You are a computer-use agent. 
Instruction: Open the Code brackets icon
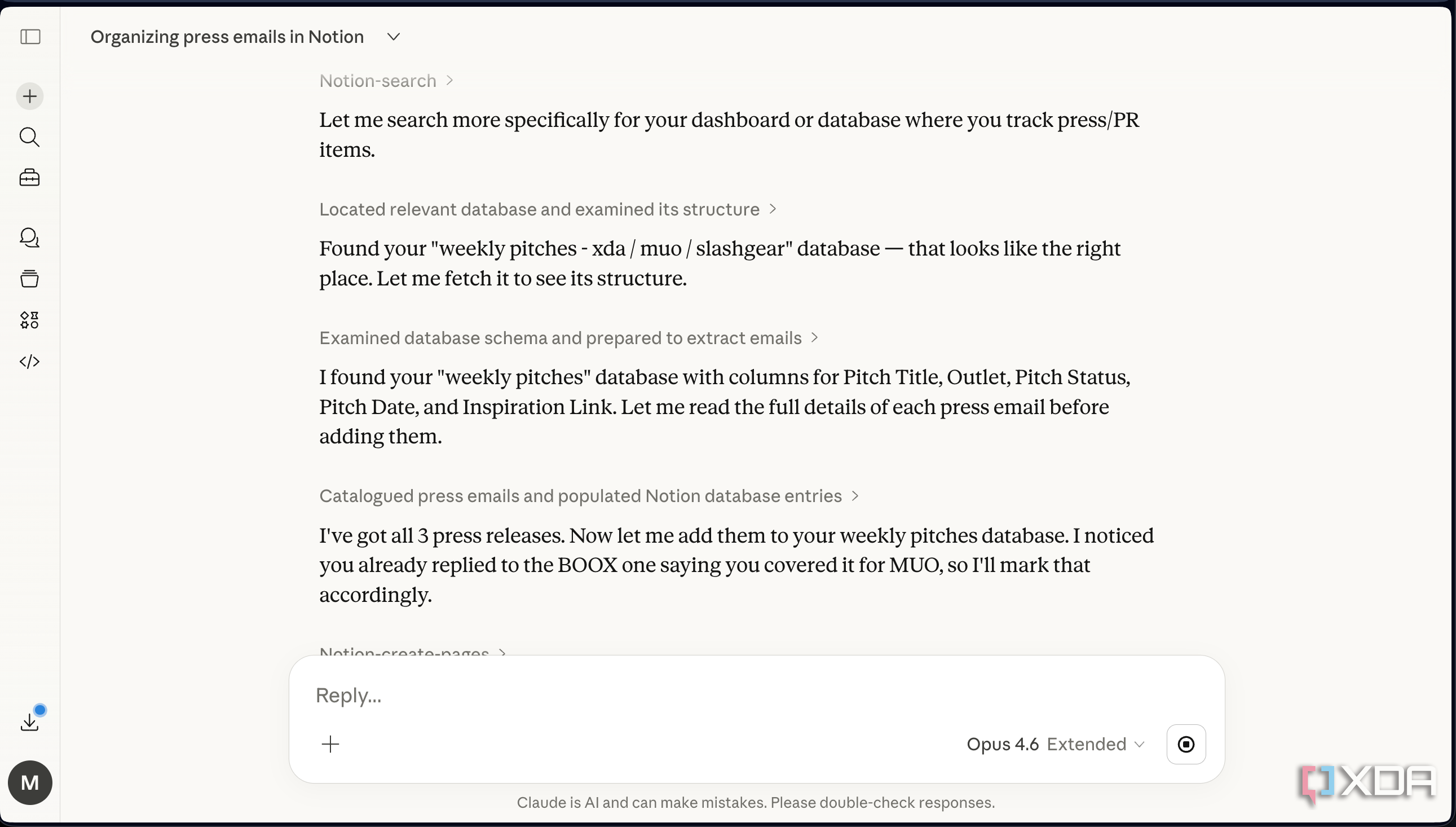pos(29,361)
